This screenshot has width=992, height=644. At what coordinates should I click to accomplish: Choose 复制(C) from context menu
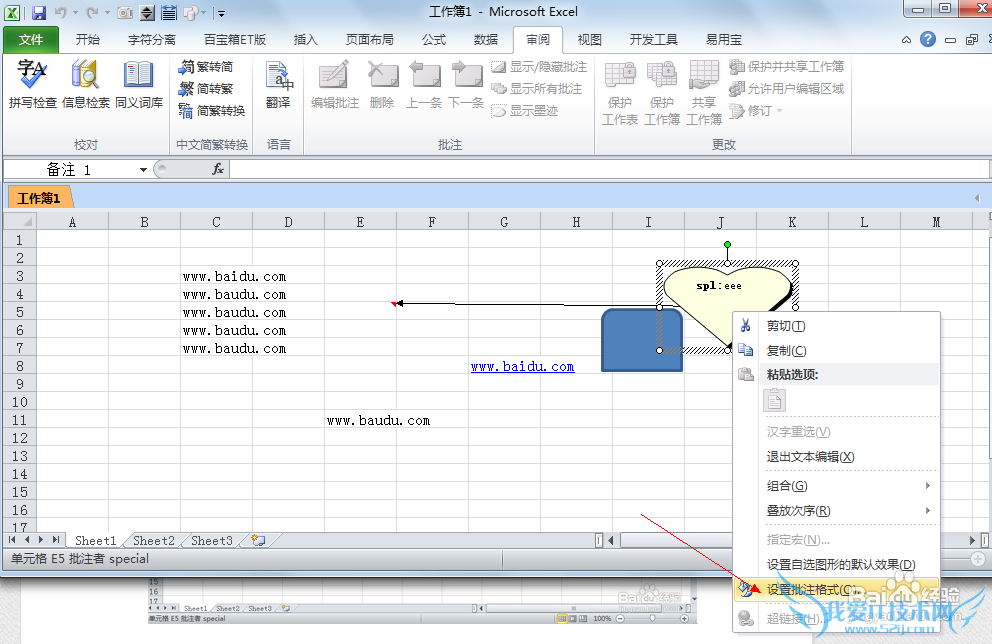(836, 350)
